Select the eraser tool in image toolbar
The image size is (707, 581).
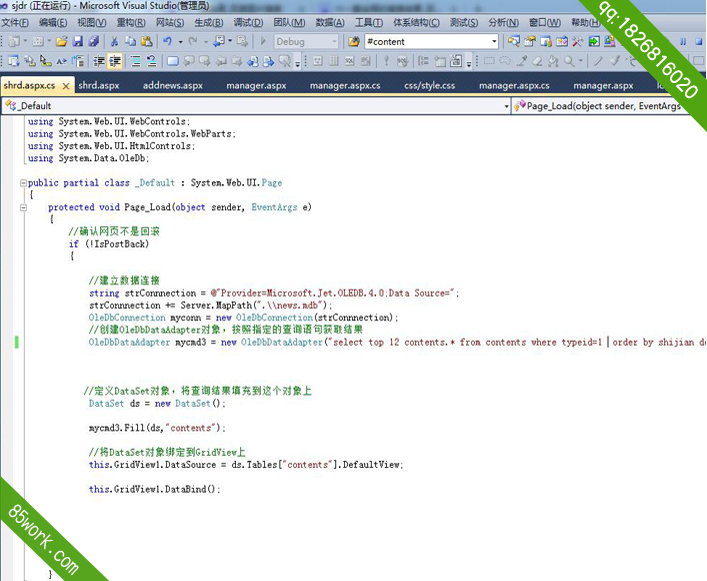(537, 61)
